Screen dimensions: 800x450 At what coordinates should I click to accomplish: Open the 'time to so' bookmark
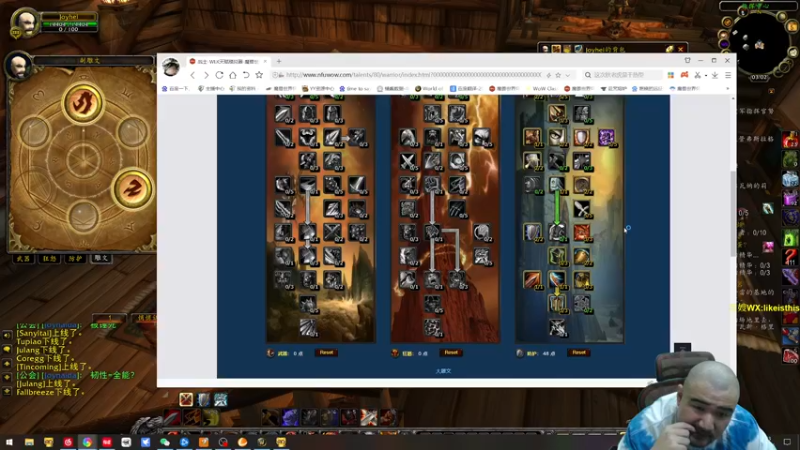354,89
